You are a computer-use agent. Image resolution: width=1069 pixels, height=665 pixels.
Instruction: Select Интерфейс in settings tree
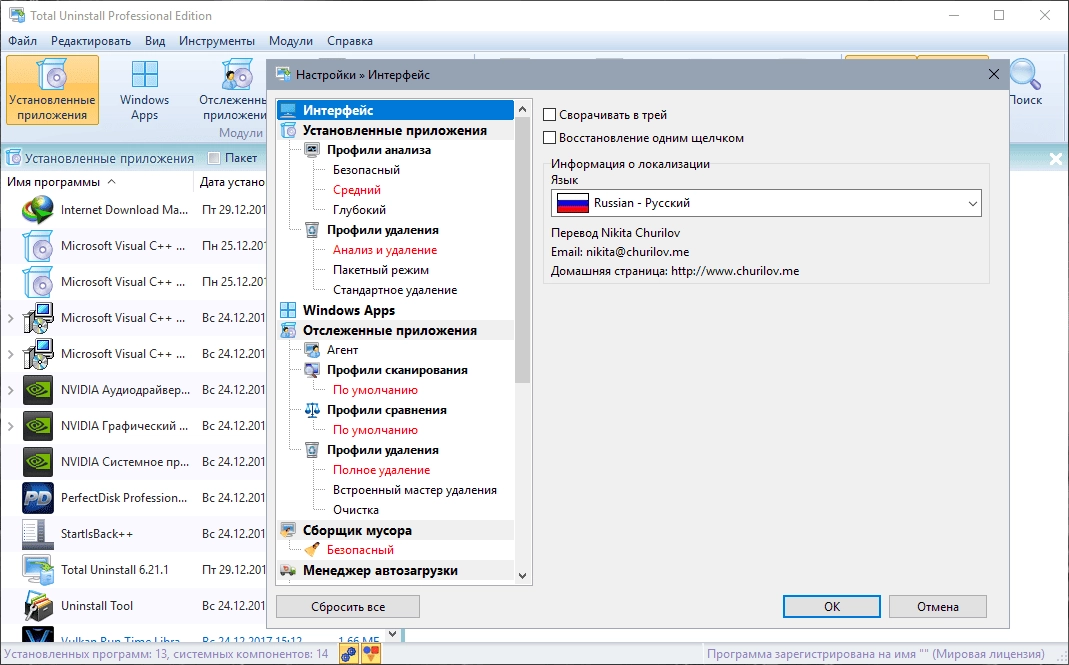395,110
